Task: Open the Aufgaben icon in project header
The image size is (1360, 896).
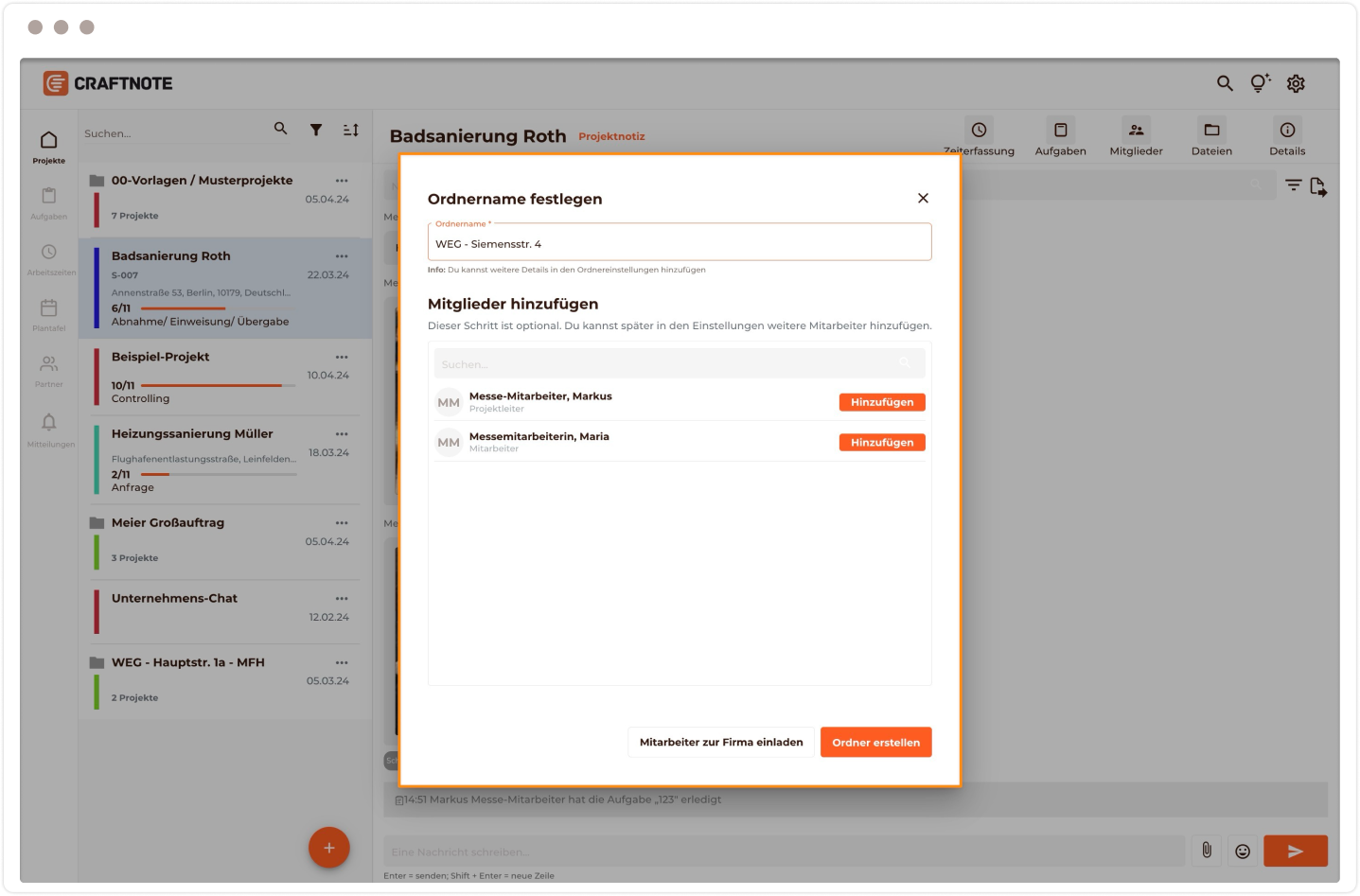Action: 1060,131
